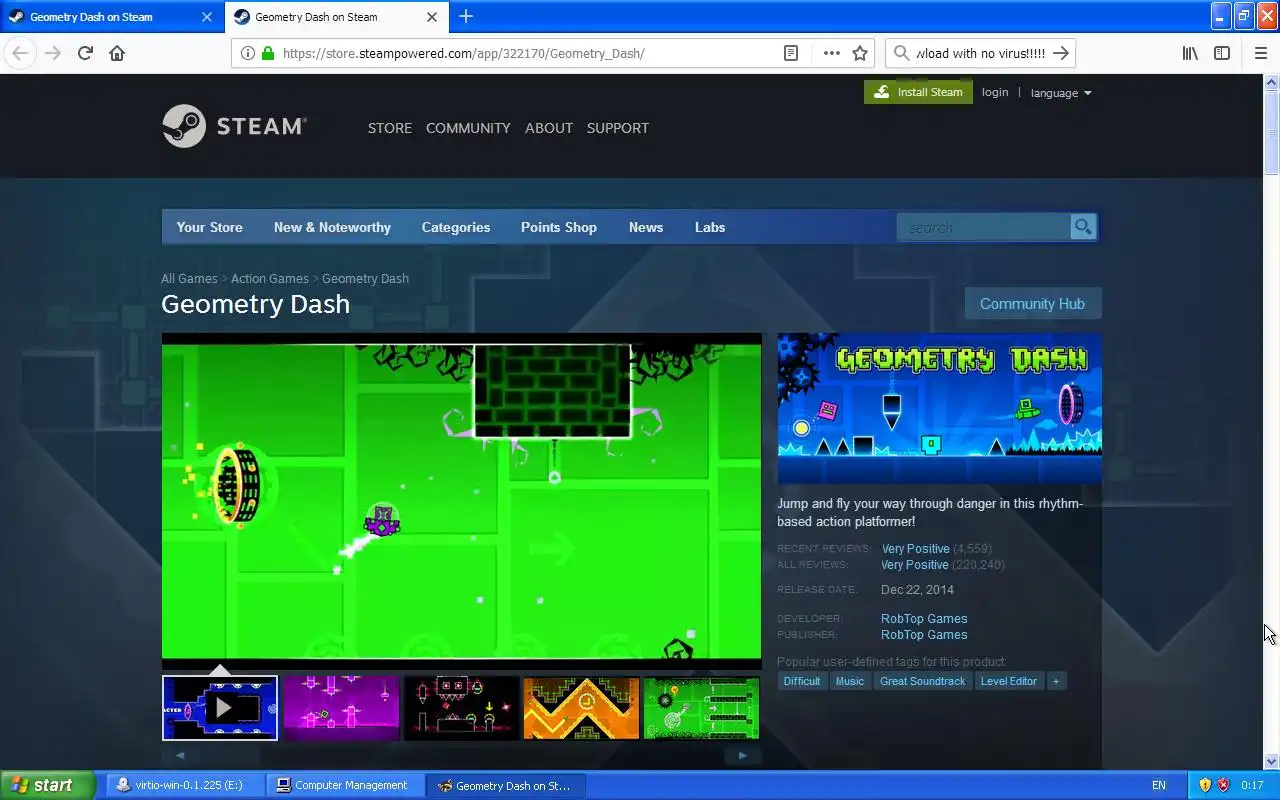The image size is (1280, 800).
Task: Open Labs in store nav
Action: point(710,227)
